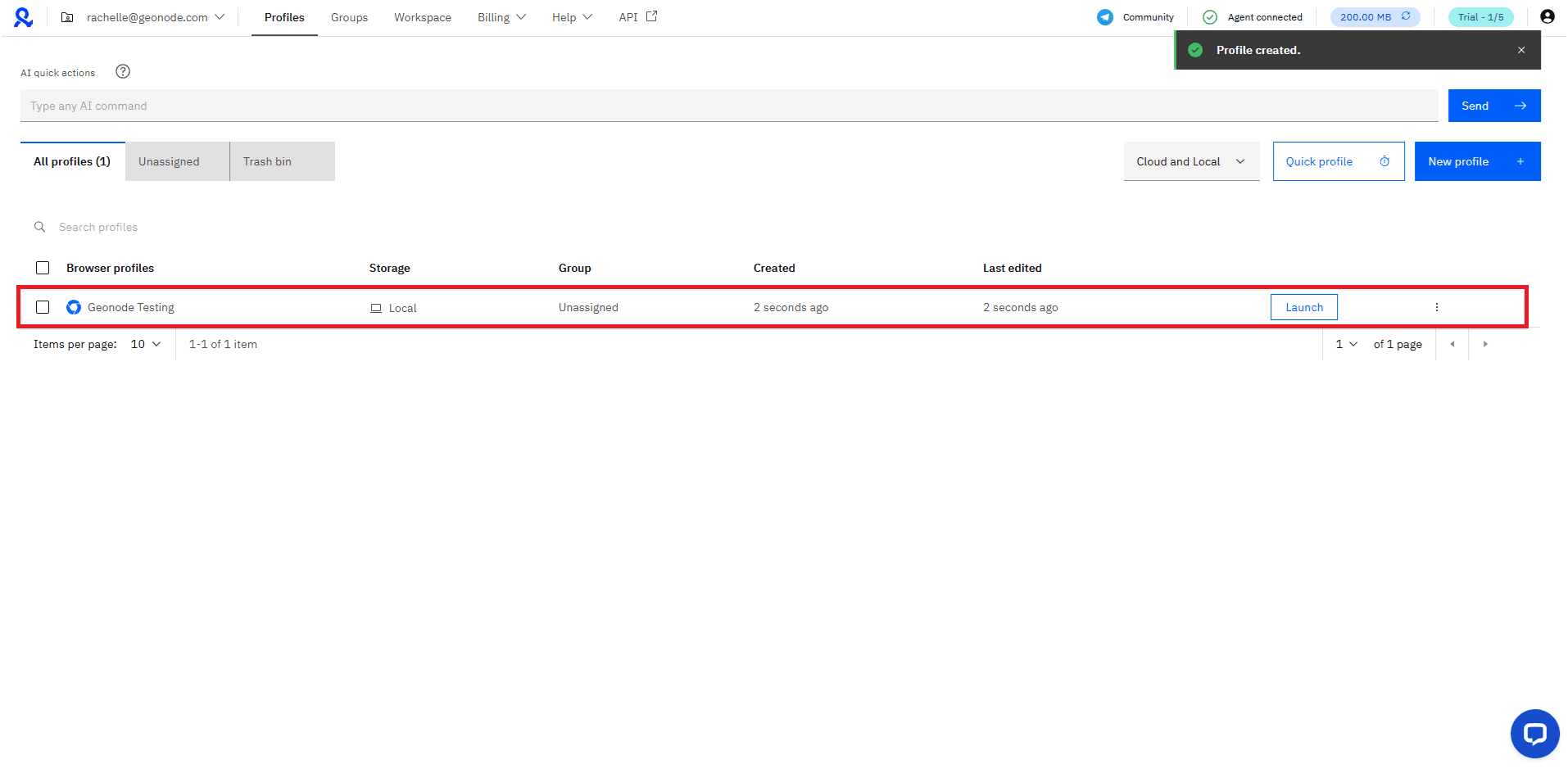Open the live chat support bubble

1534,733
